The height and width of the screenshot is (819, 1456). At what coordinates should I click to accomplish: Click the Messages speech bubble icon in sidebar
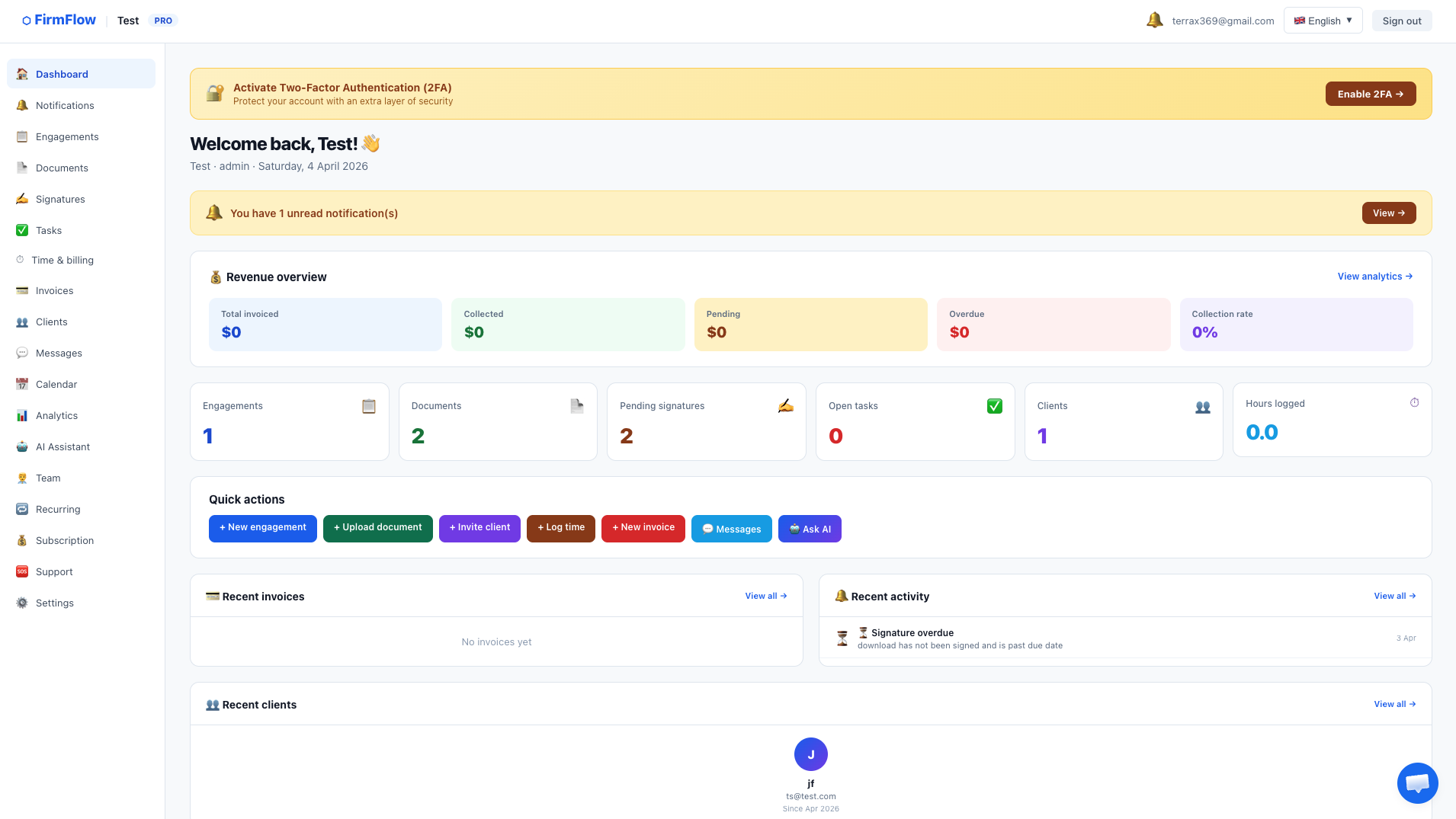pos(22,353)
